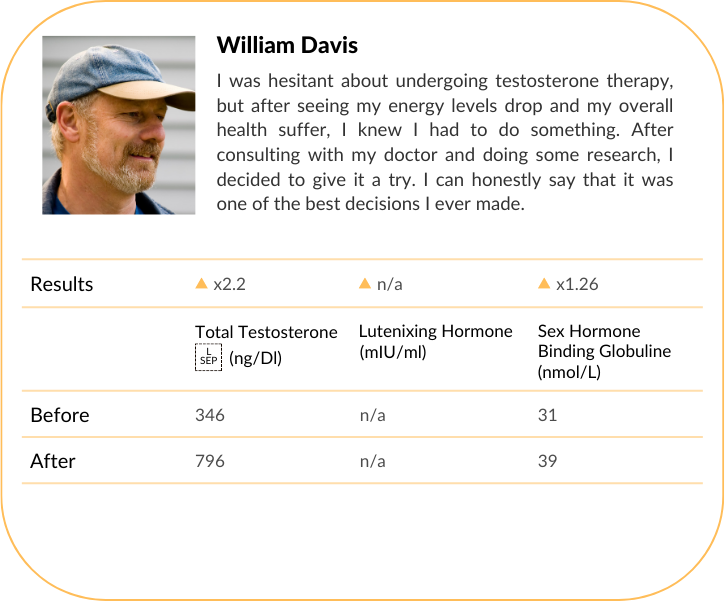725x601 pixels.
Task: Click the x1.26 result multiplier
Action: [577, 284]
